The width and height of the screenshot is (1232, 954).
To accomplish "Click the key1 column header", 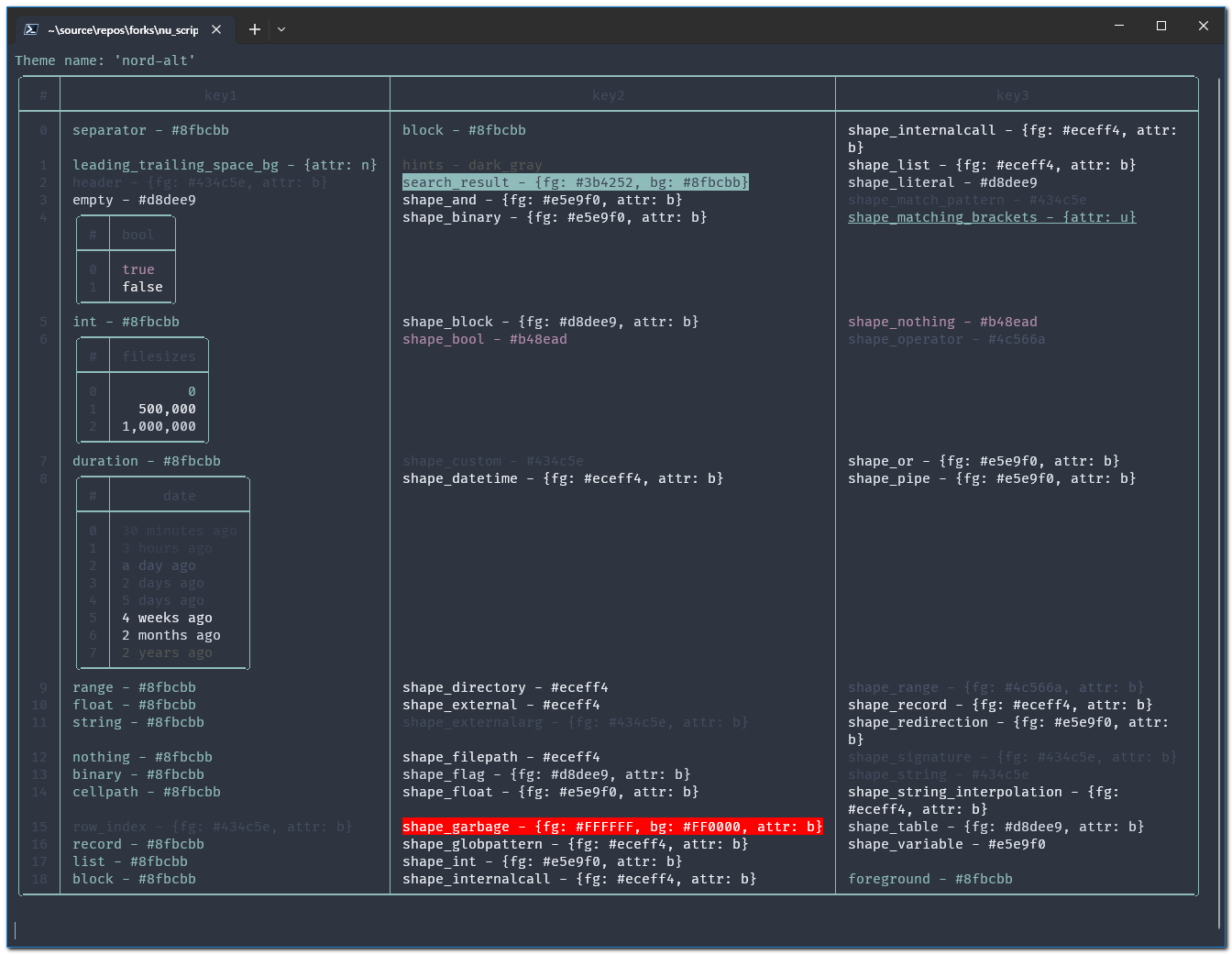I will click(221, 95).
